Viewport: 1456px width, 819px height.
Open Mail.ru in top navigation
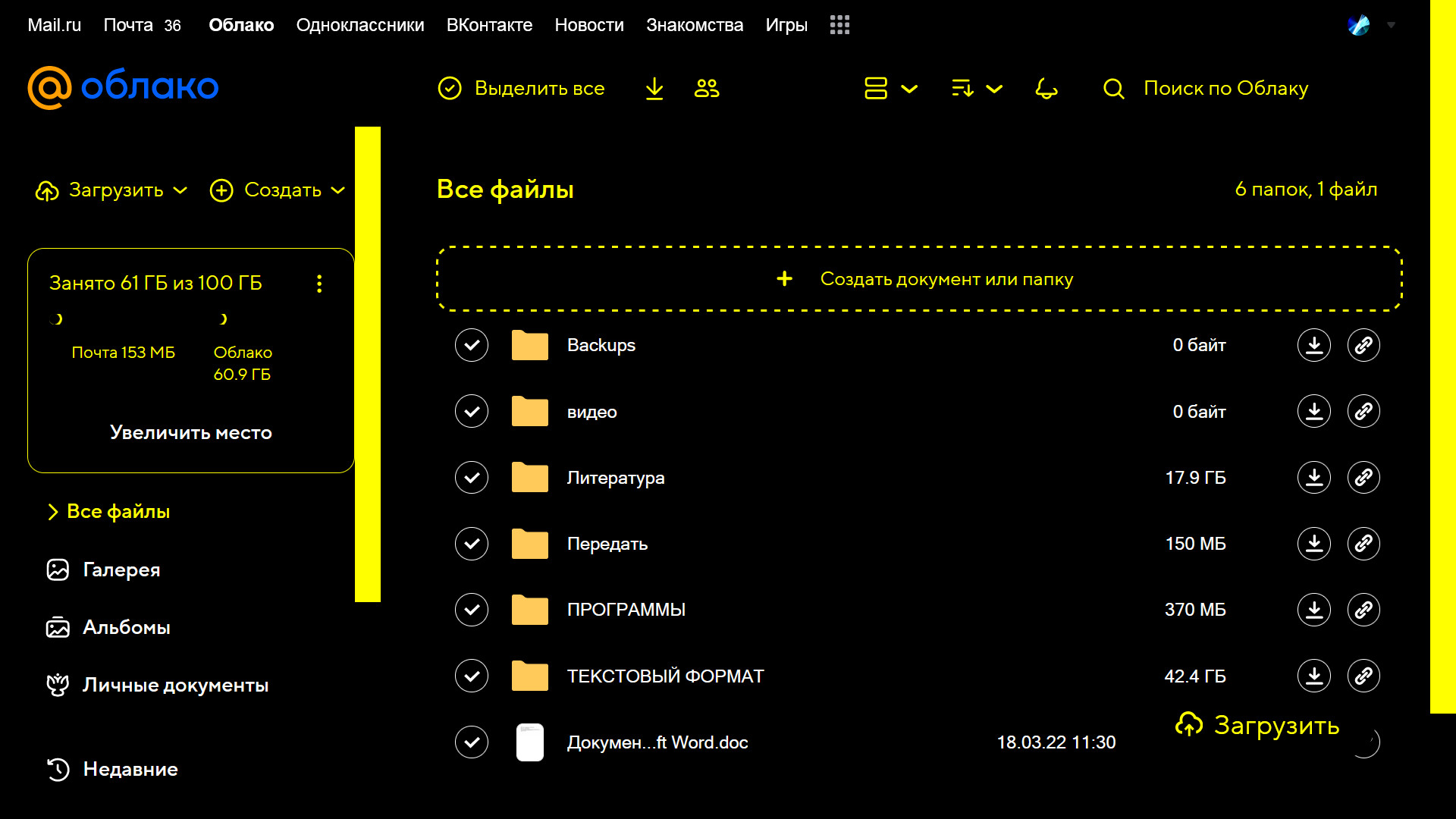(x=54, y=25)
